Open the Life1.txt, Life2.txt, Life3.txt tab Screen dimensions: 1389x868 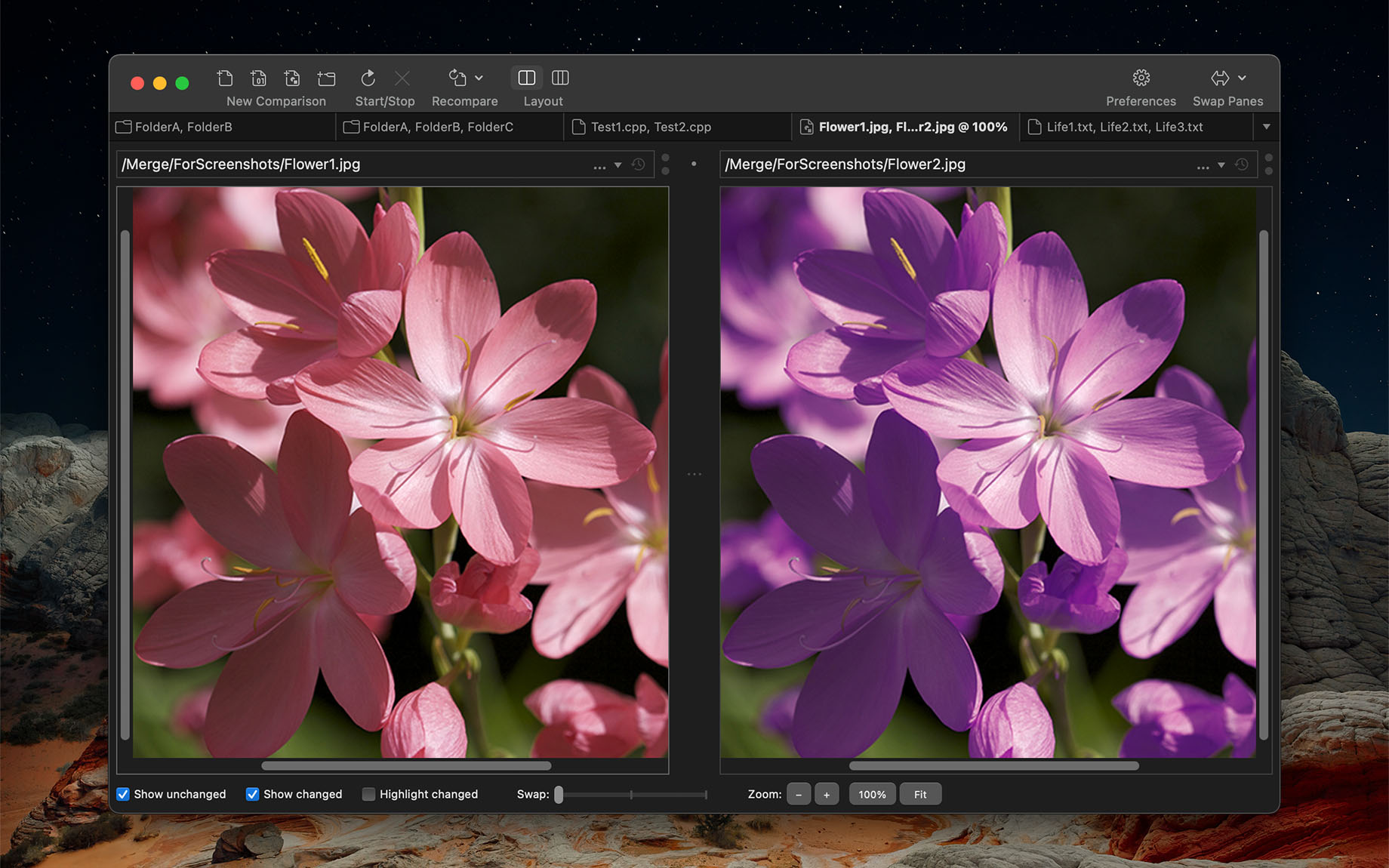pos(1124,127)
